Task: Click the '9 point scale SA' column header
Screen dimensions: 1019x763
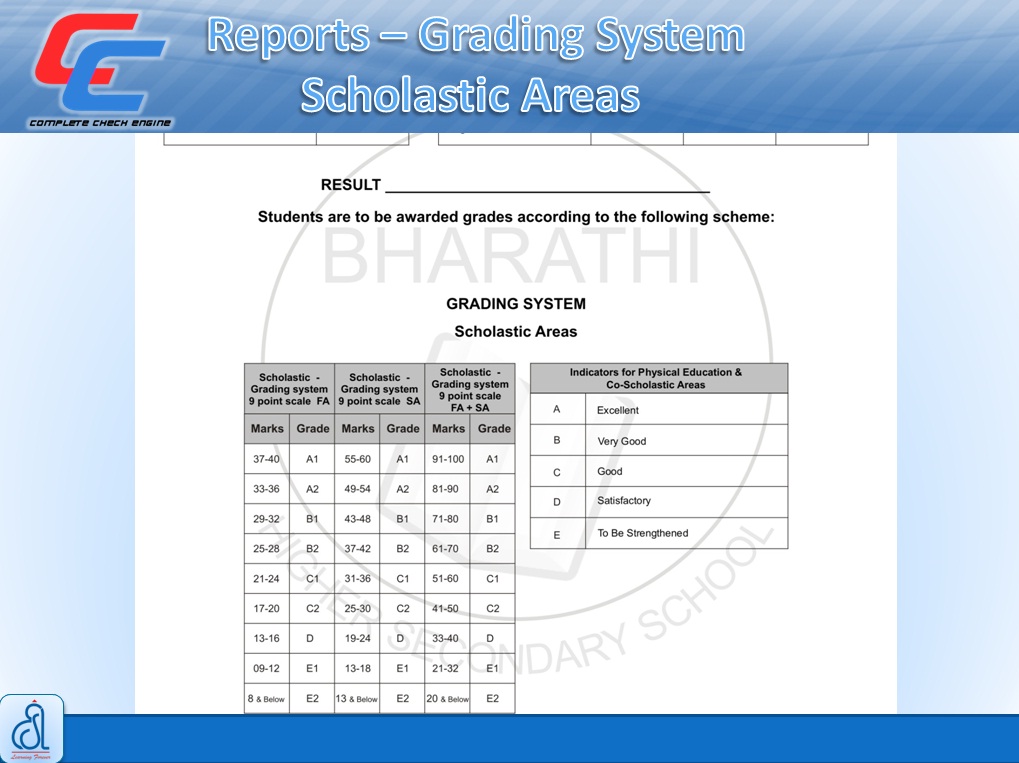Action: tap(380, 389)
